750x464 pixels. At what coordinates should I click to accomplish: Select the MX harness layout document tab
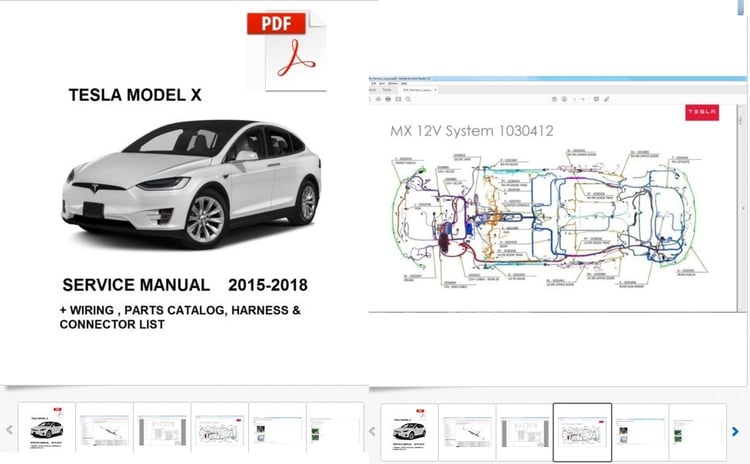(x=417, y=90)
